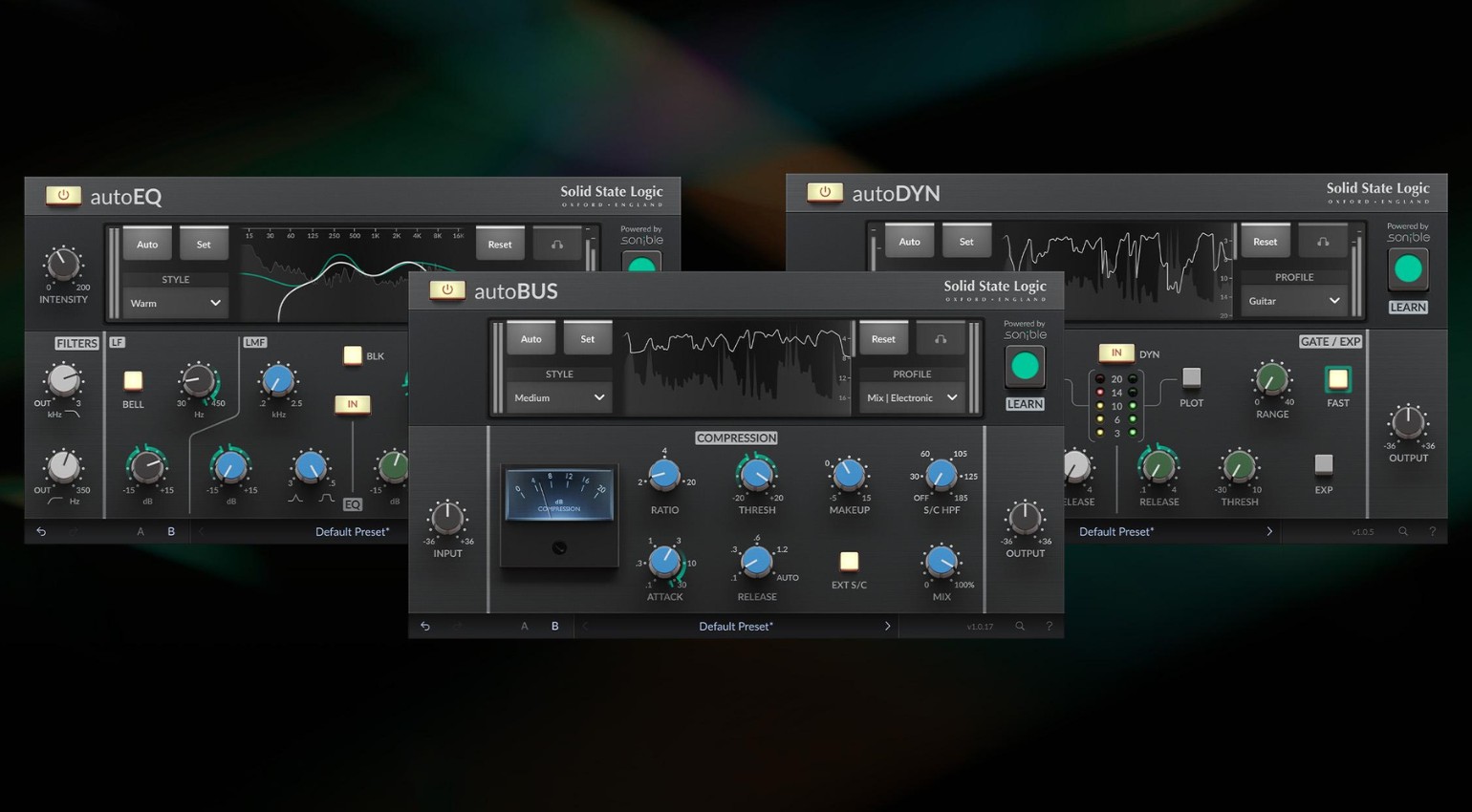Click the headphones monitoring icon in autoBUS

pyautogui.click(x=941, y=337)
